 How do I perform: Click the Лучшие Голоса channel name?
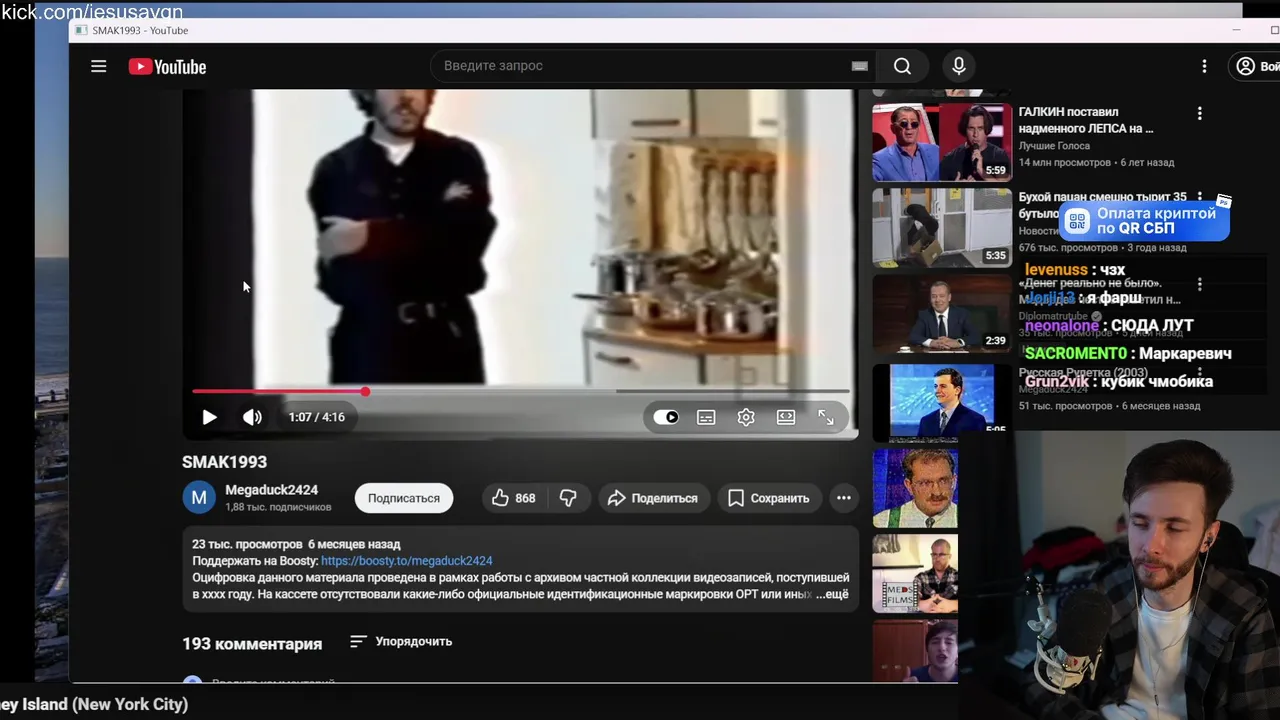pyautogui.click(x=1054, y=146)
